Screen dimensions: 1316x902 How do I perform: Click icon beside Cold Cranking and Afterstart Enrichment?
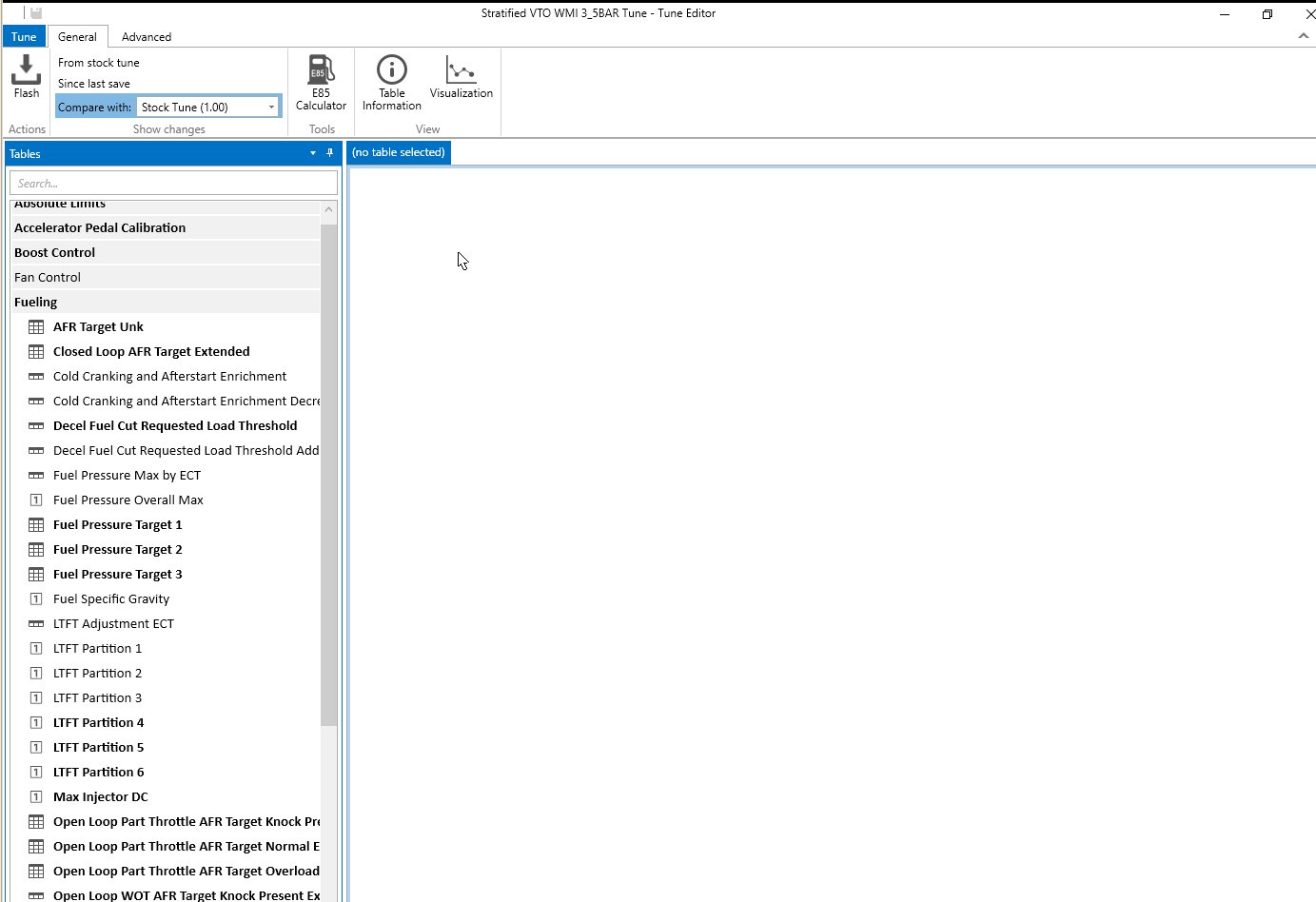(36, 376)
